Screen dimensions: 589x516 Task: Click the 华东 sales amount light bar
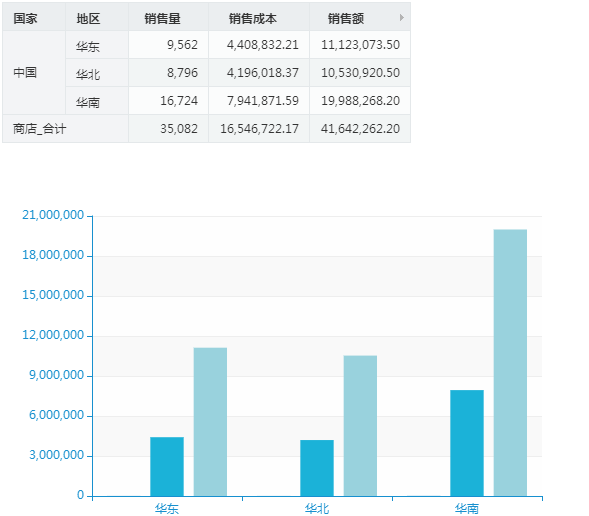tap(210, 422)
